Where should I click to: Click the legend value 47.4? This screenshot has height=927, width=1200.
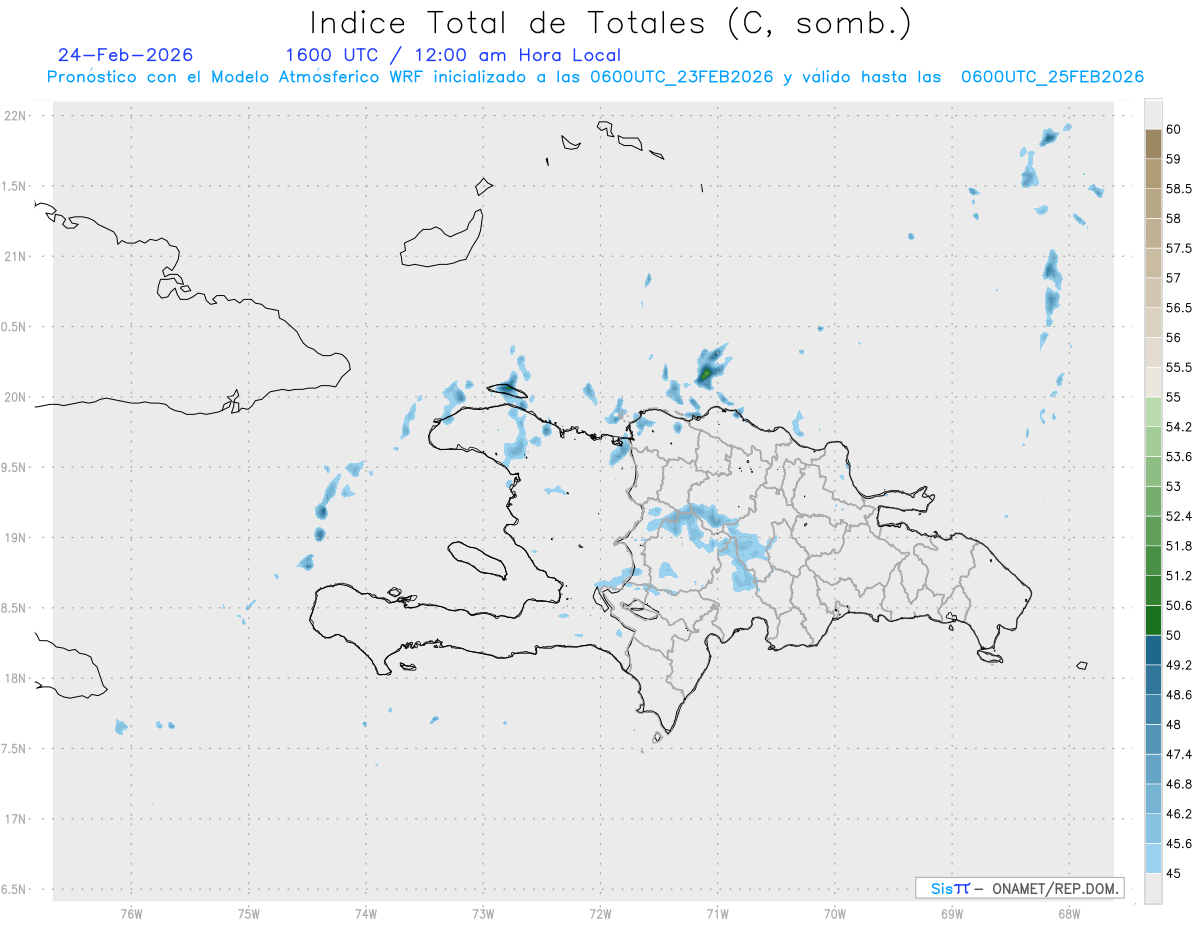[x=1179, y=754]
